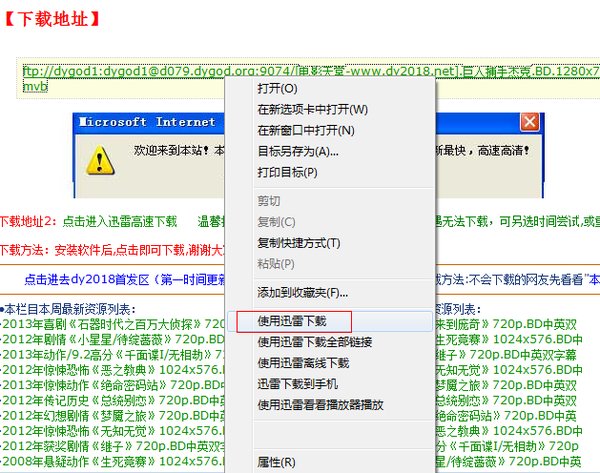600x473 pixels.
Task: Open 2012年惊悚恐怖《恶之教典》 left-column link
Action: point(114,370)
